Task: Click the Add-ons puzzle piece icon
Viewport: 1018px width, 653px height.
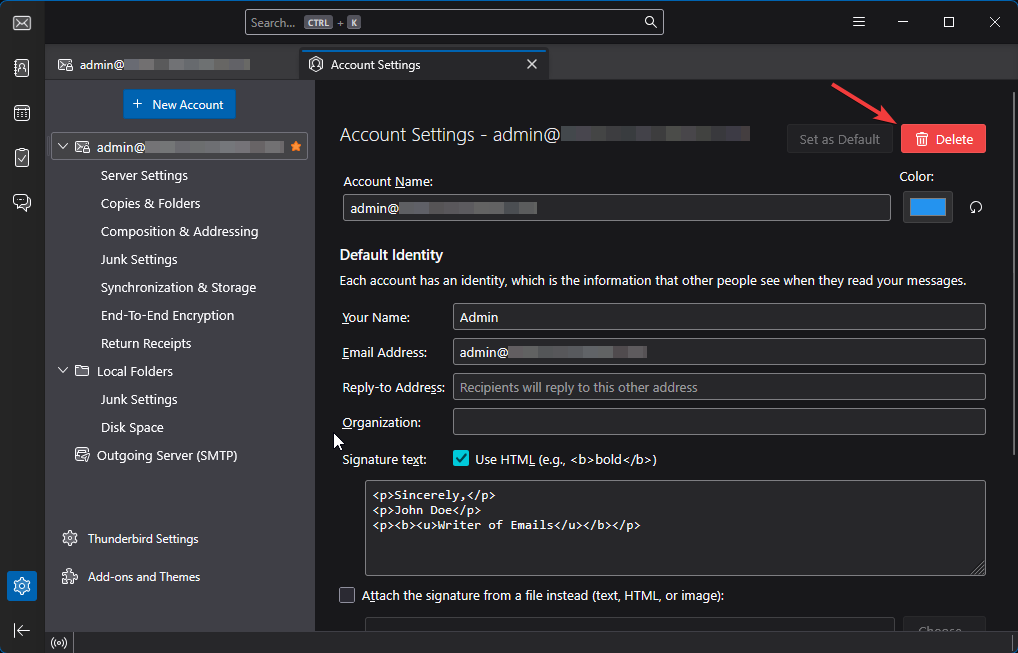Action: click(70, 576)
